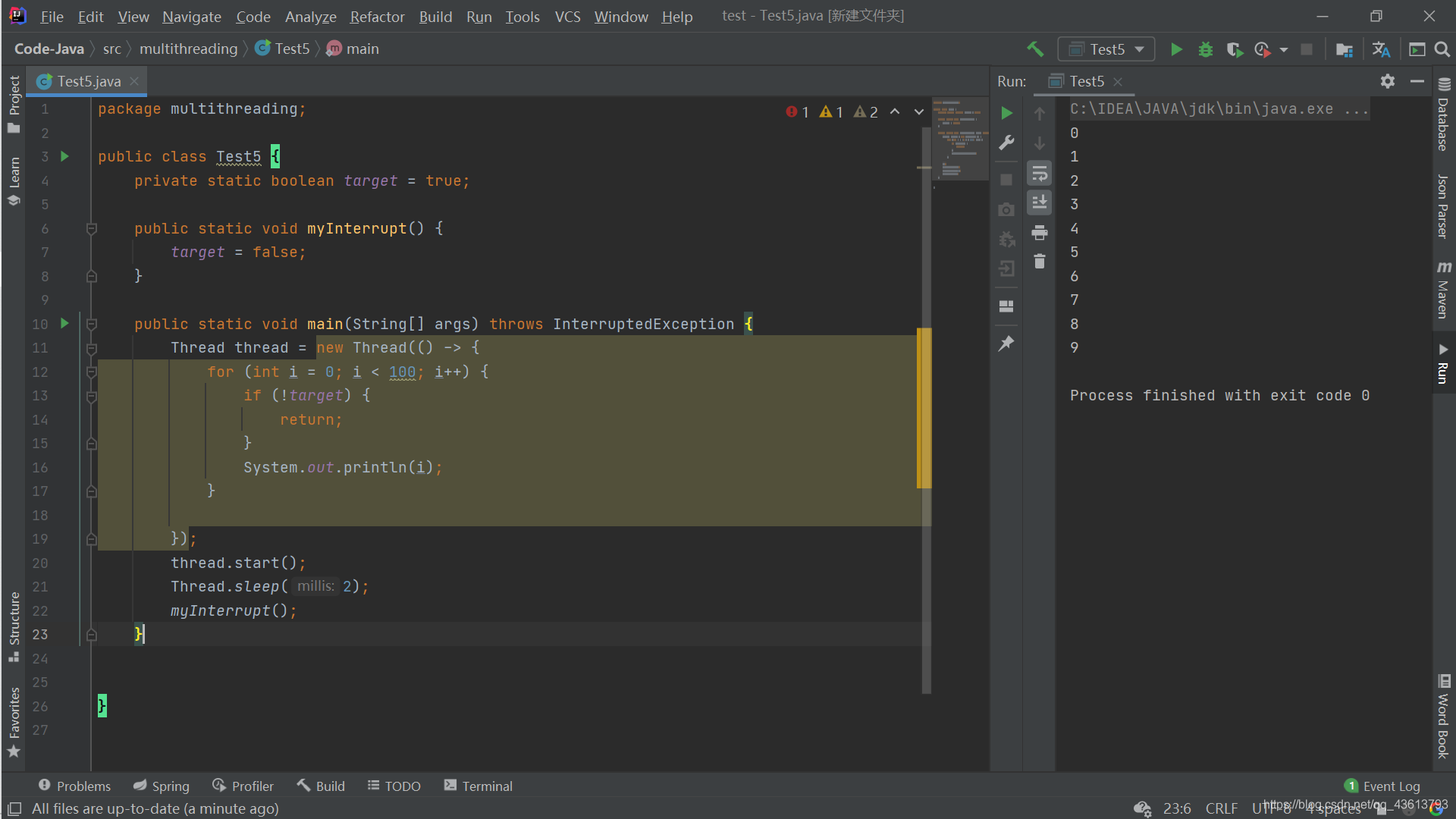The width and height of the screenshot is (1456, 819).
Task: Toggle the Structure tool window
Action: (14, 626)
